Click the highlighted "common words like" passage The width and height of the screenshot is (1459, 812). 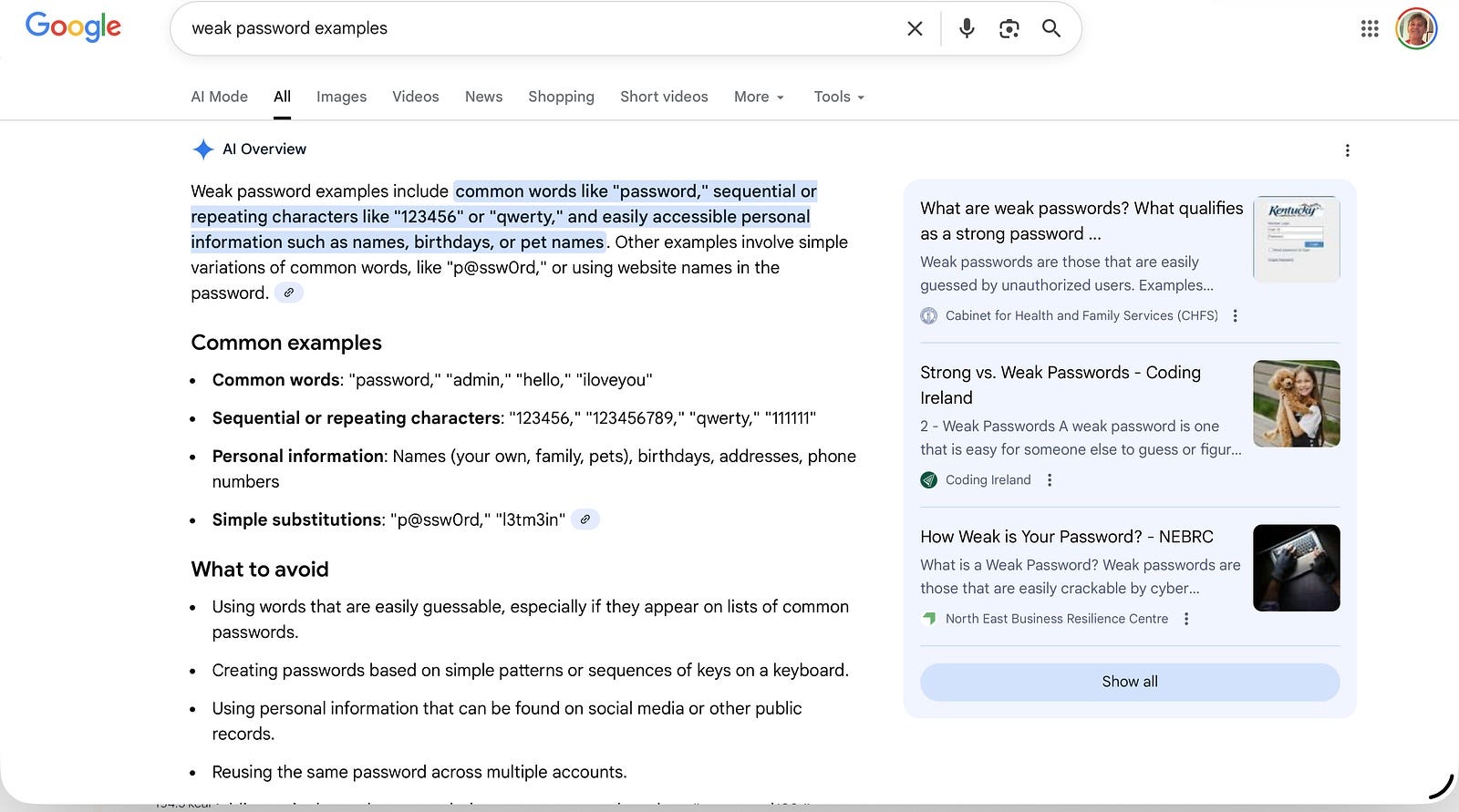[503, 217]
